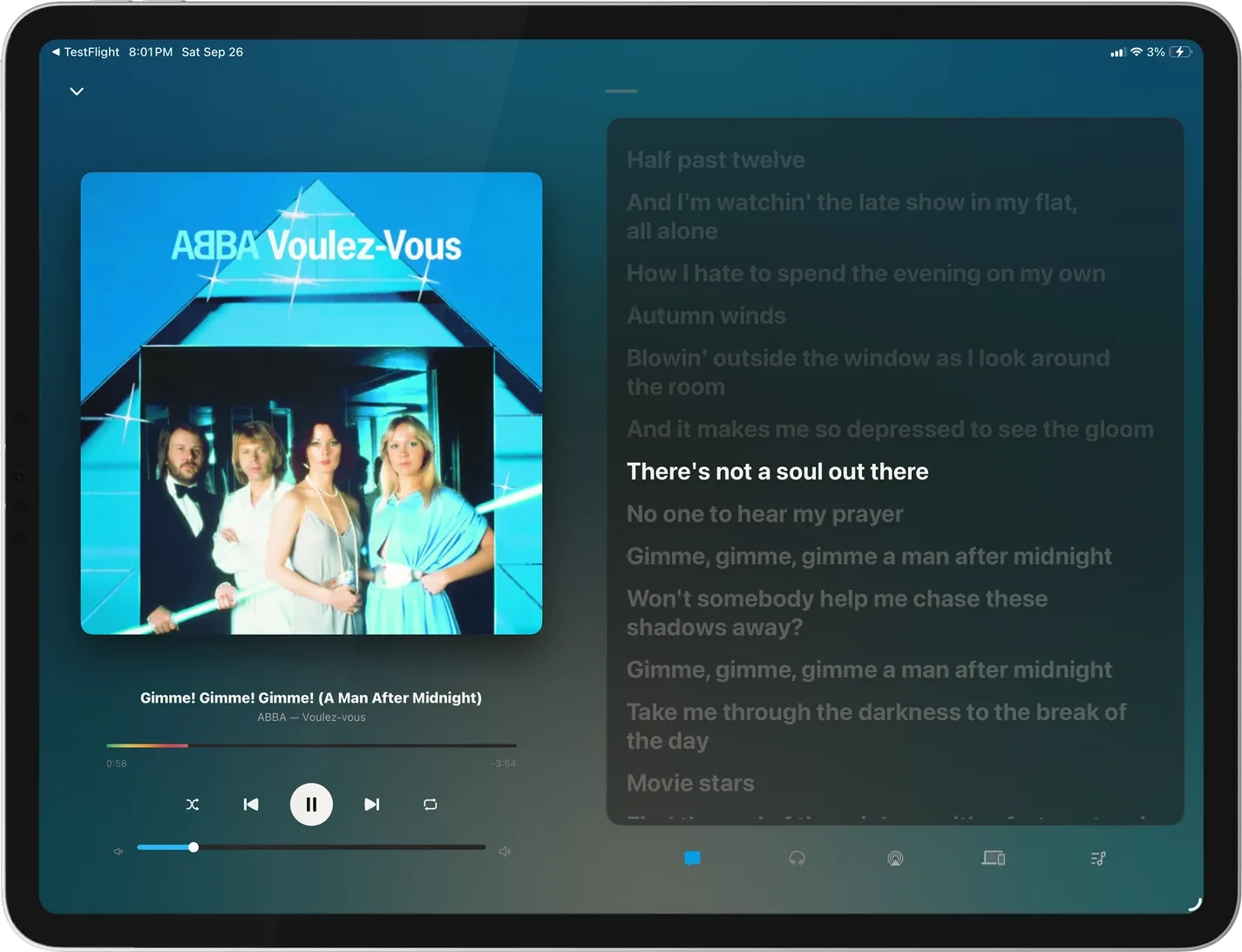The width and height of the screenshot is (1242, 952).
Task: Open the ABBA — Voulez-vous artist link
Action: (x=311, y=717)
